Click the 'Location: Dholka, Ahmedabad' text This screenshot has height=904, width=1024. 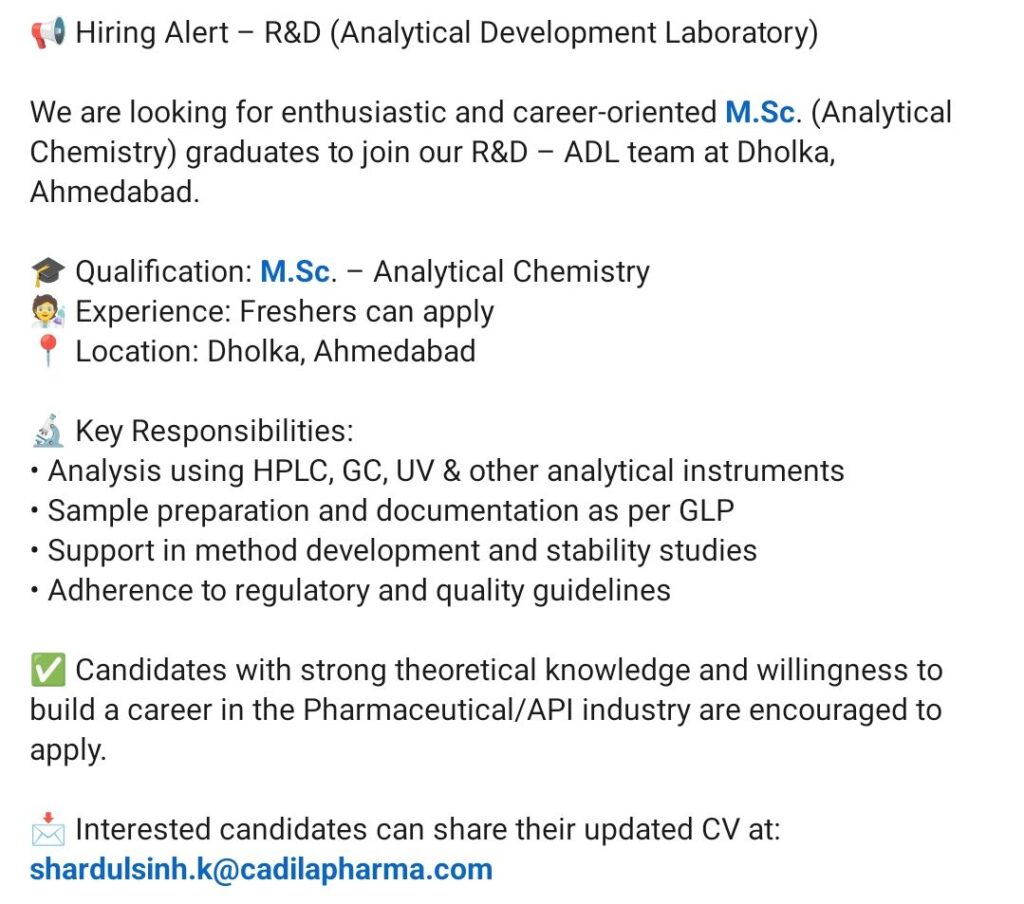[x=276, y=352]
